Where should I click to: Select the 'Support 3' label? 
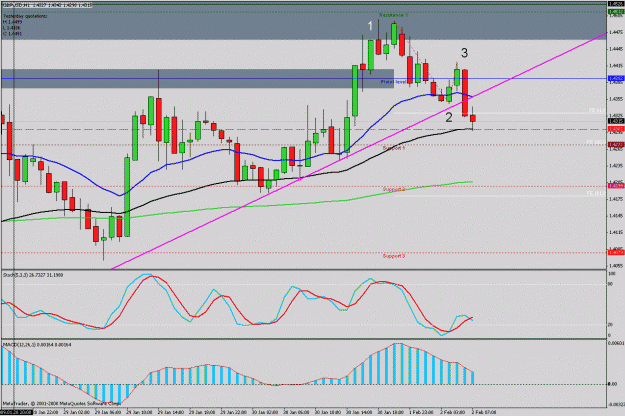point(394,256)
